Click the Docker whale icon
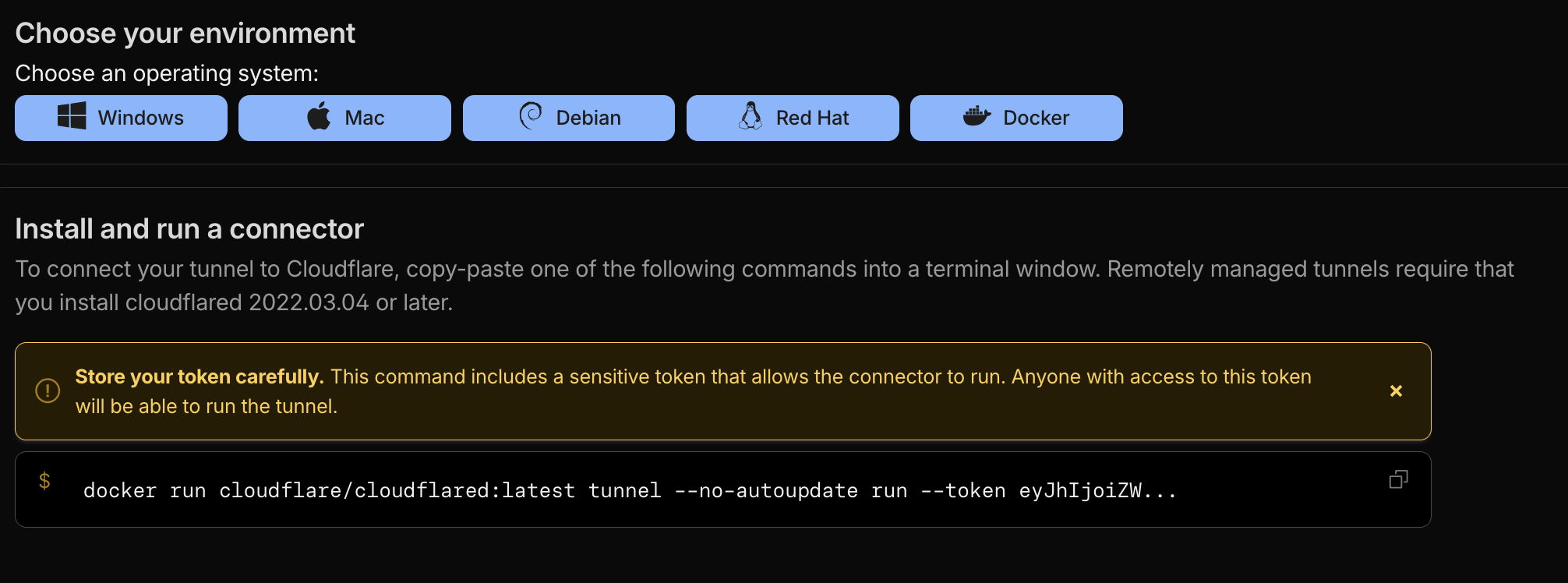 (x=976, y=117)
